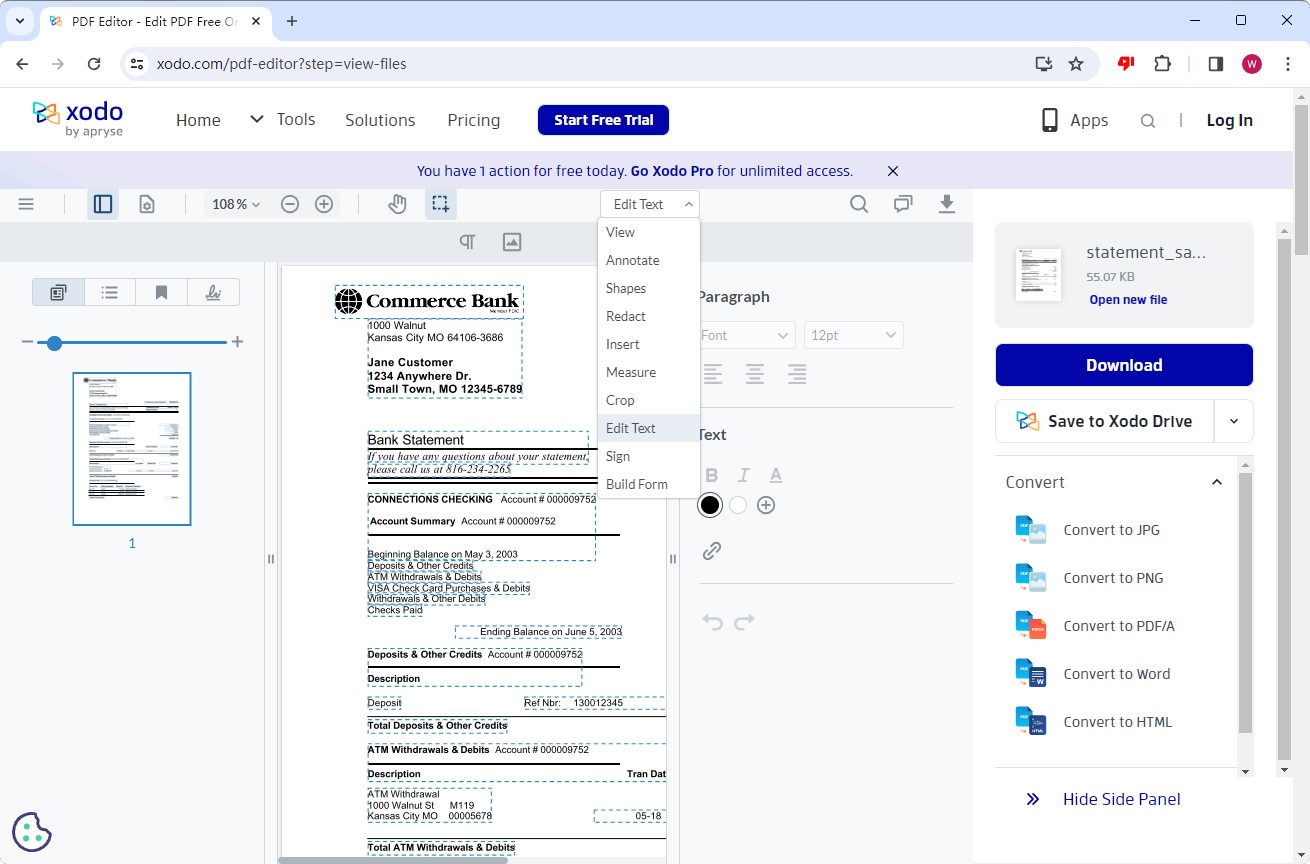Viewport: 1310px width, 864px height.
Task: Select the white color swatch
Action: coord(738,505)
